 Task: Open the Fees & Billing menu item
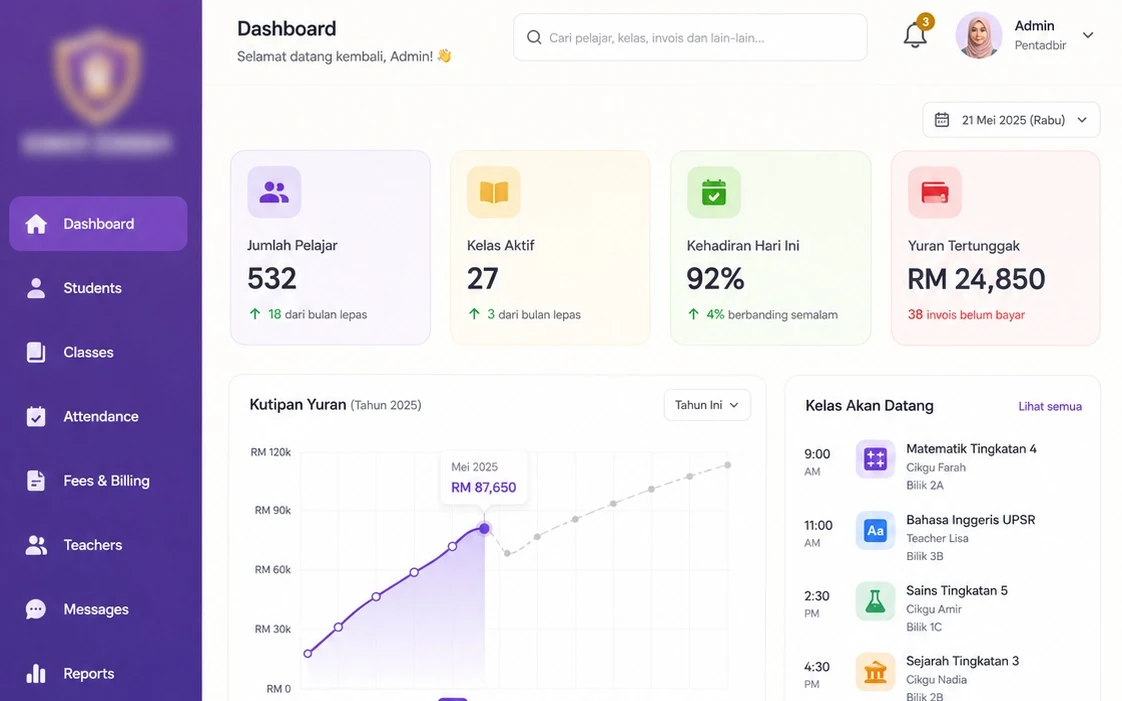pos(98,481)
